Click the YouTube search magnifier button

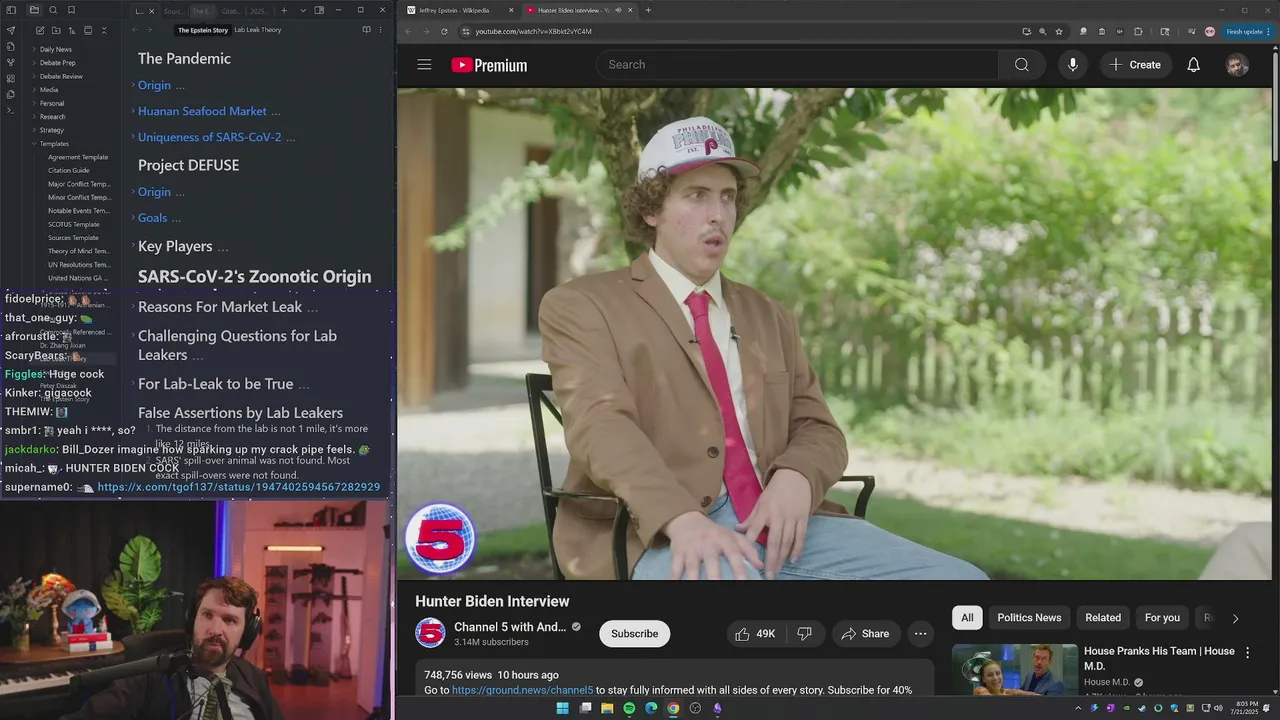tap(1021, 65)
